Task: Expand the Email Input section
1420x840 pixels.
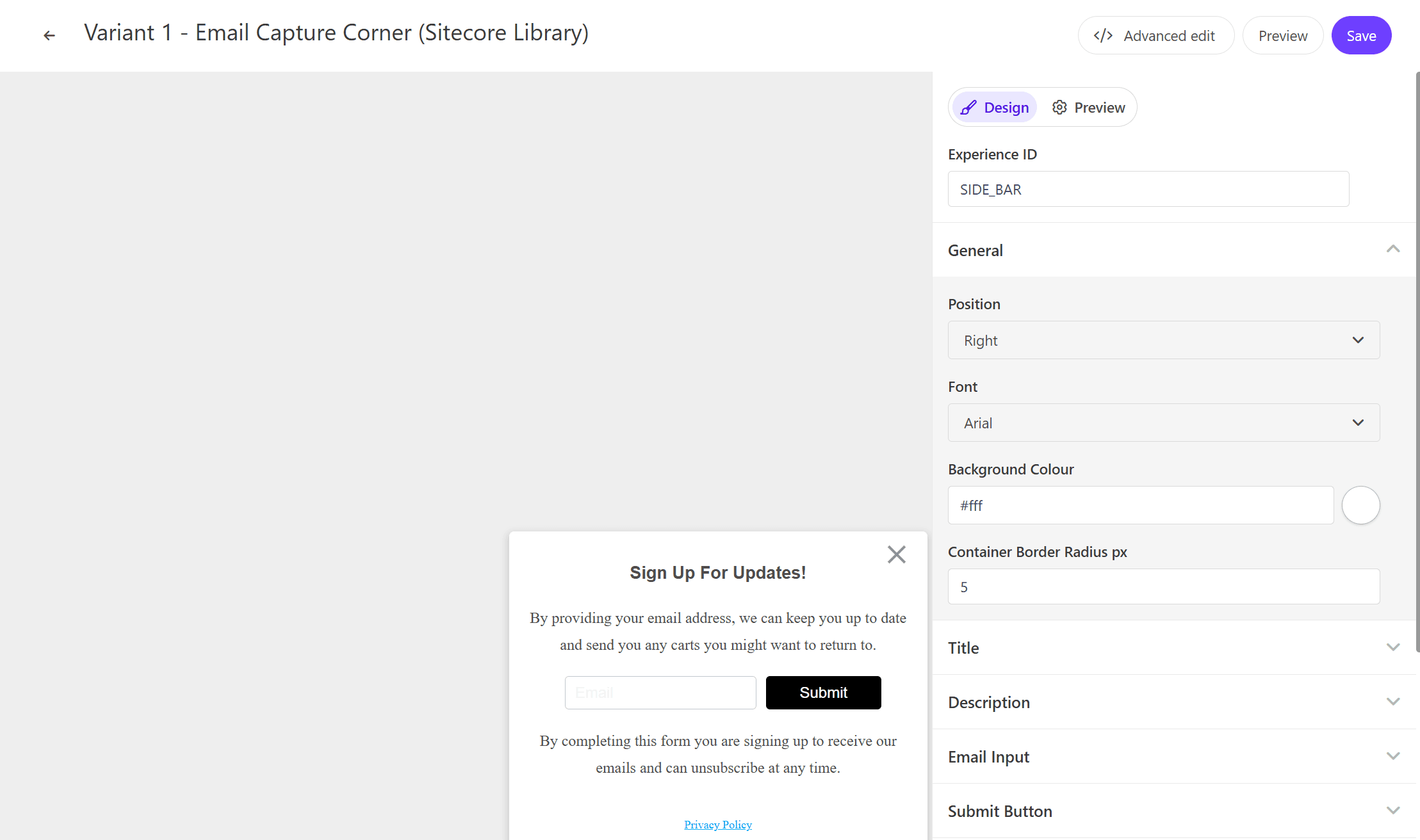Action: (x=1392, y=756)
